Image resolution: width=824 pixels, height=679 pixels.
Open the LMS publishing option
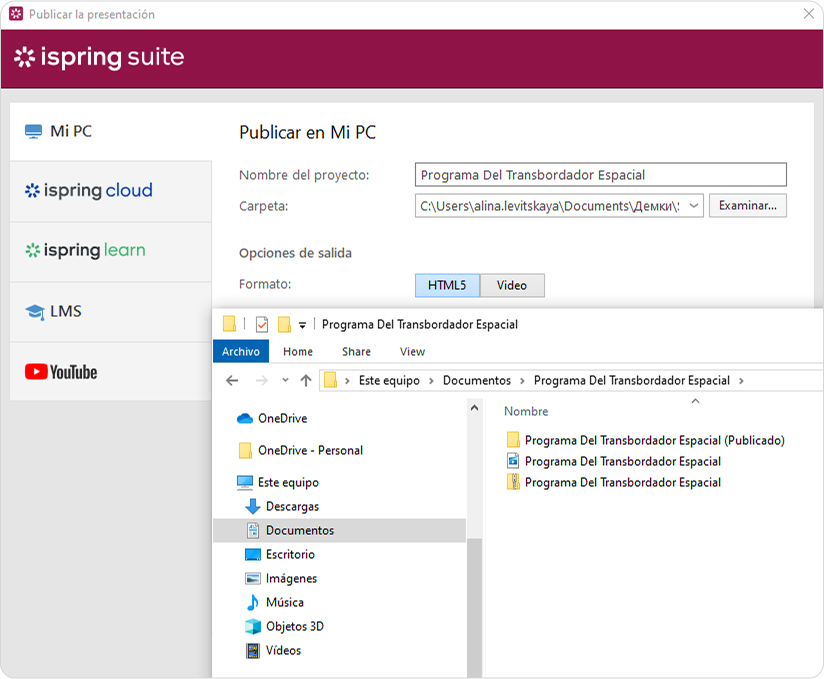point(111,312)
